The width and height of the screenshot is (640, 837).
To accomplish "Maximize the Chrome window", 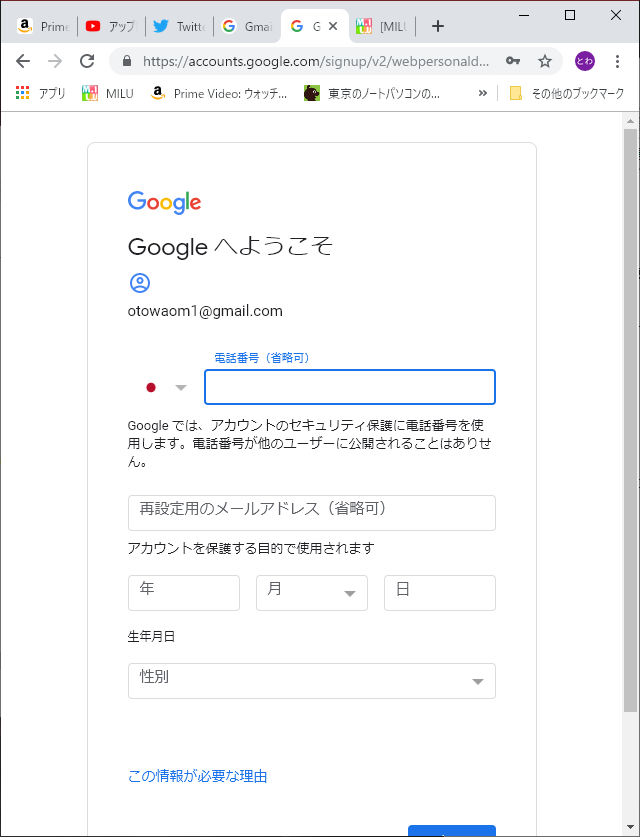I will [570, 15].
